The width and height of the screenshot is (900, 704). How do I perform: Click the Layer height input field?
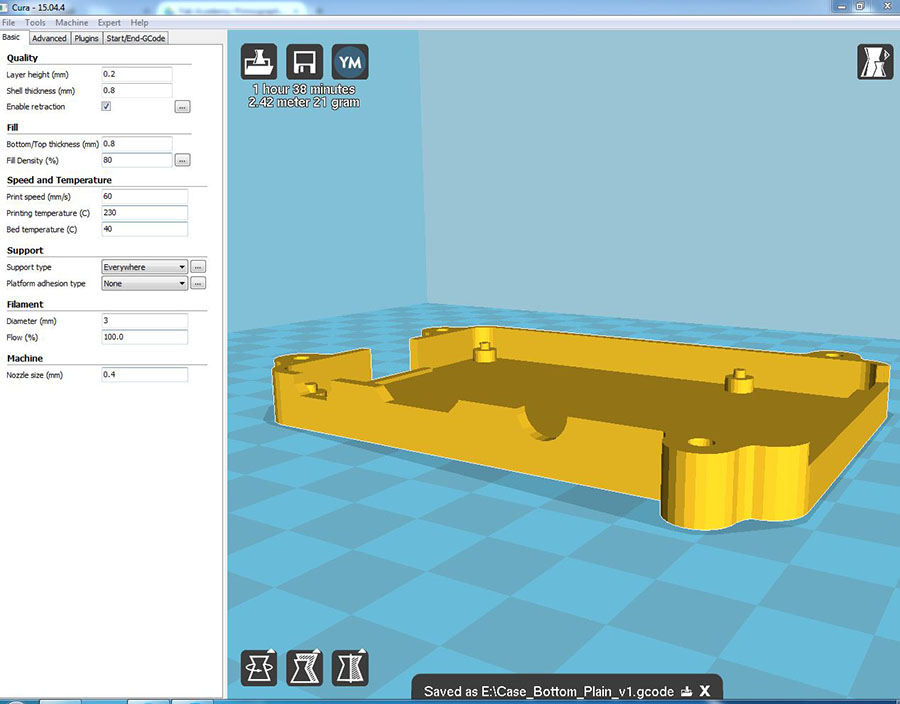tap(137, 74)
